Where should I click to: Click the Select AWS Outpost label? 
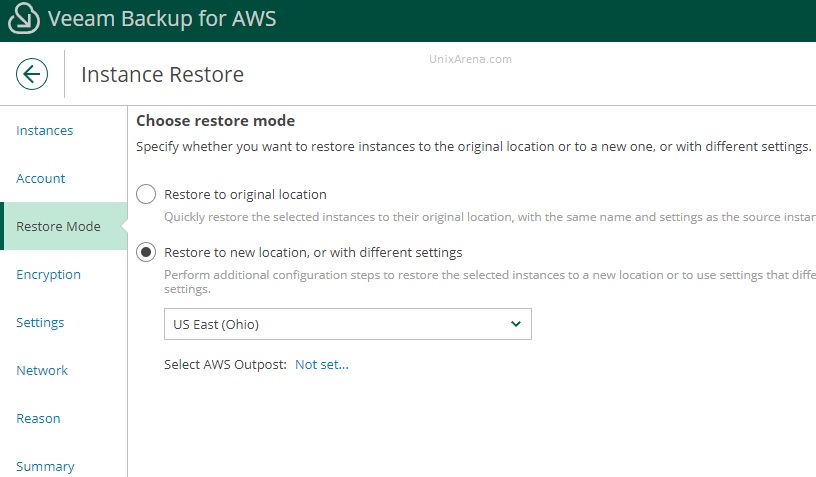click(225, 365)
